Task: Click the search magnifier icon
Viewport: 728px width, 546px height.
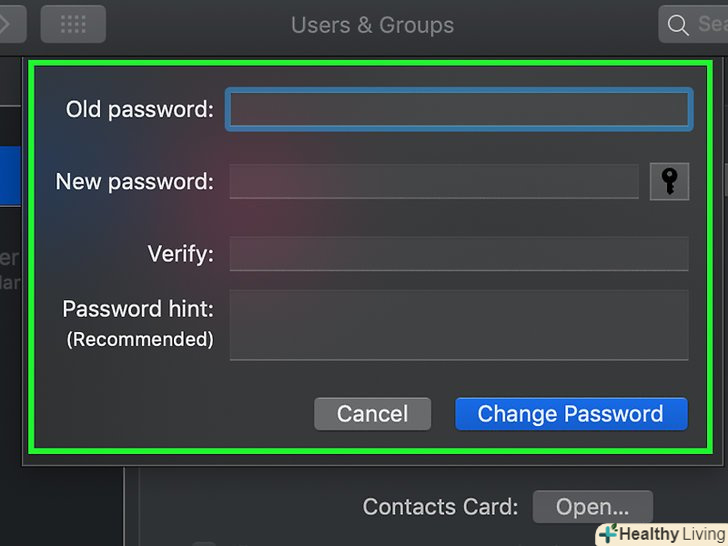Action: (678, 25)
